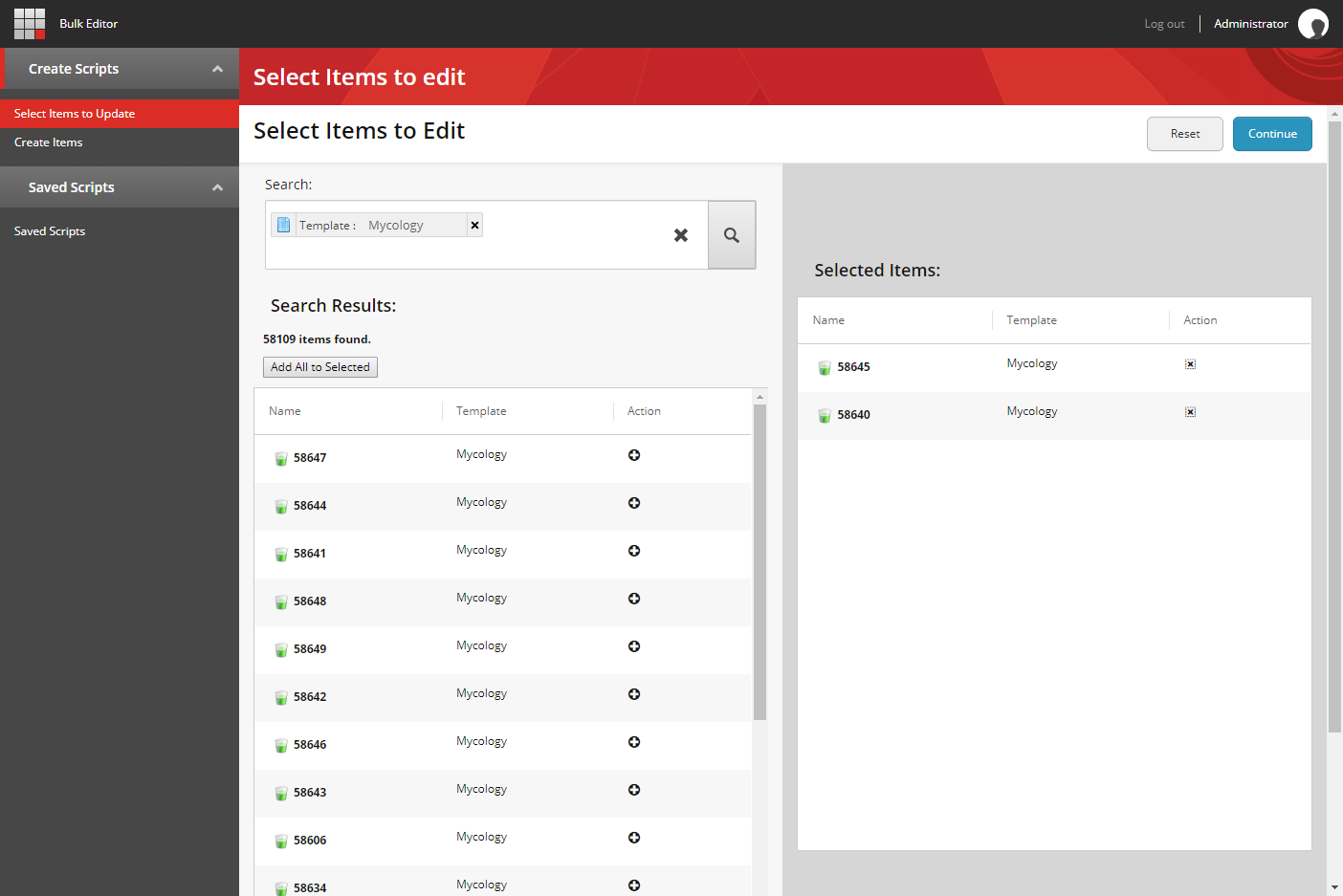1343x896 pixels.
Task: Click the green icon of selected item 58640
Action: (825, 416)
